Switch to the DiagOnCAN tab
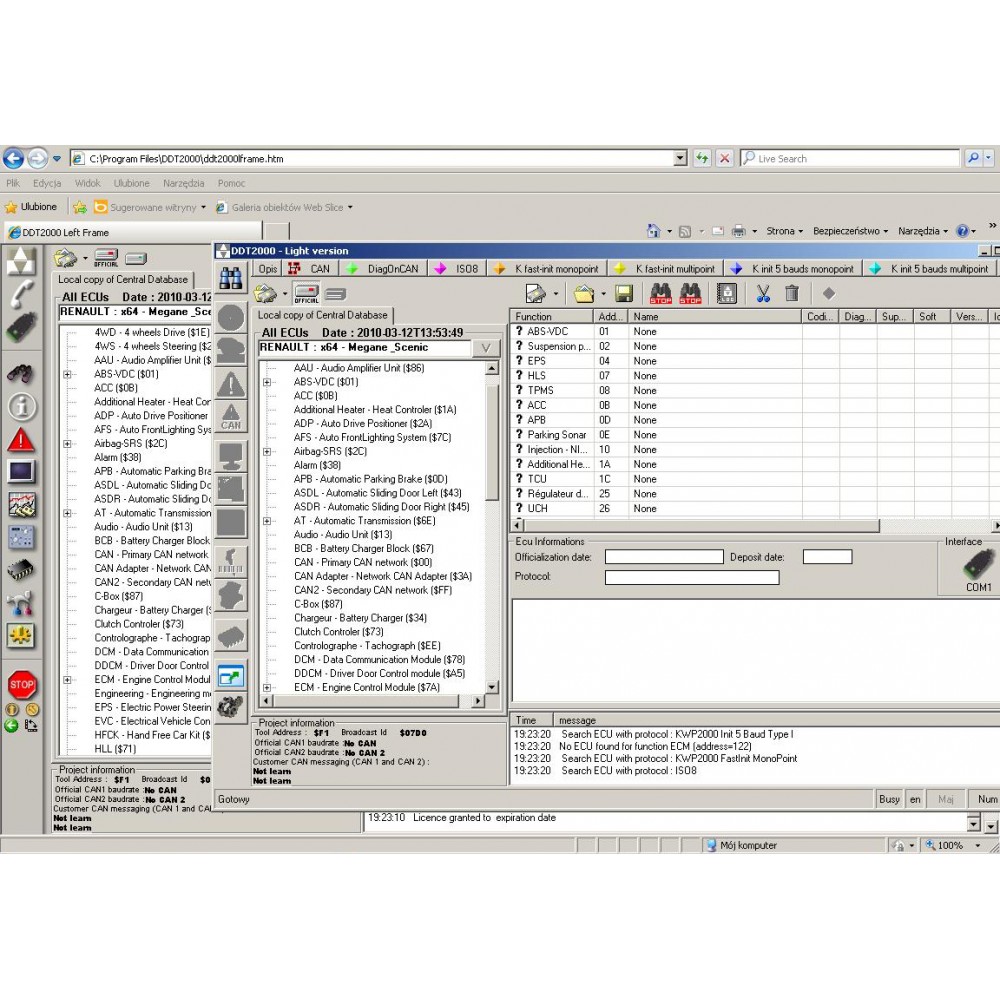The width and height of the screenshot is (1000, 1000). (391, 268)
